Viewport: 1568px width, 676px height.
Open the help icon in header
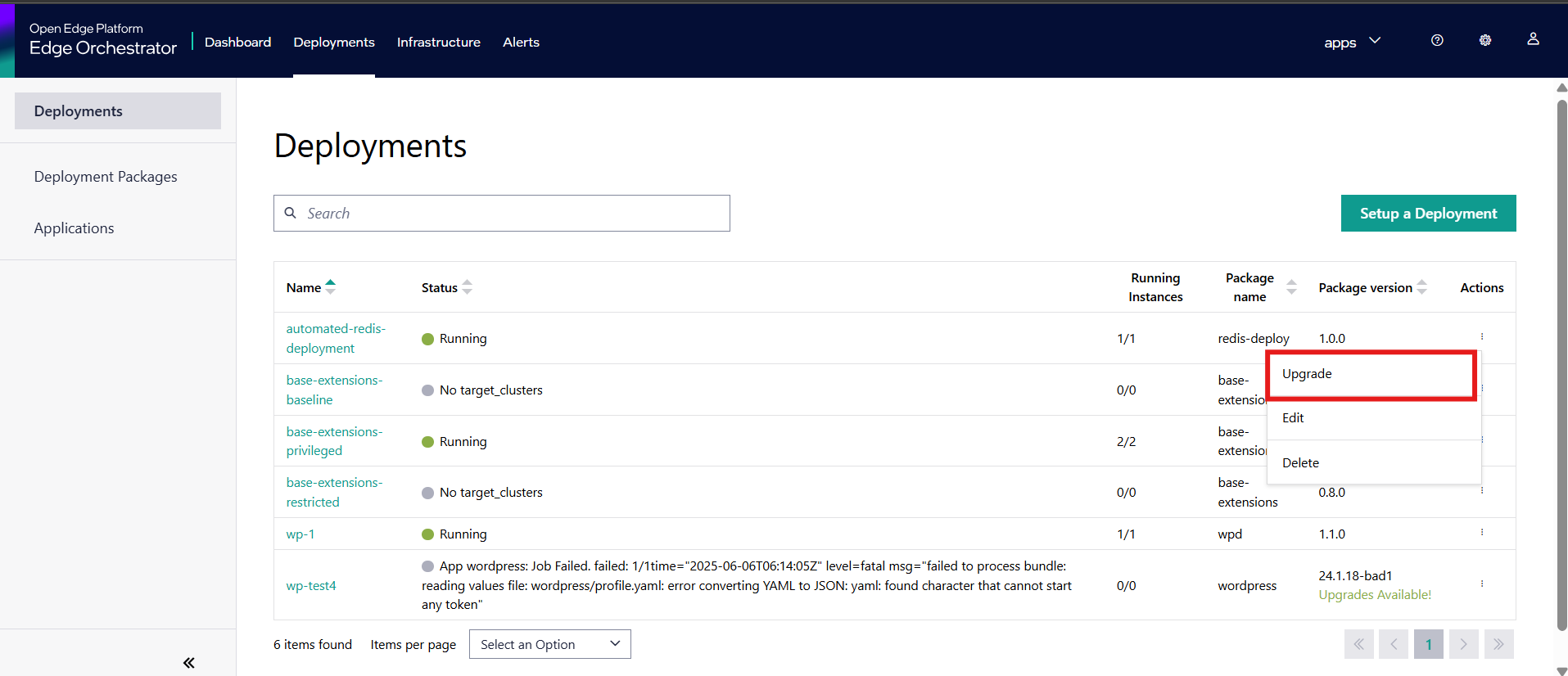[1437, 40]
